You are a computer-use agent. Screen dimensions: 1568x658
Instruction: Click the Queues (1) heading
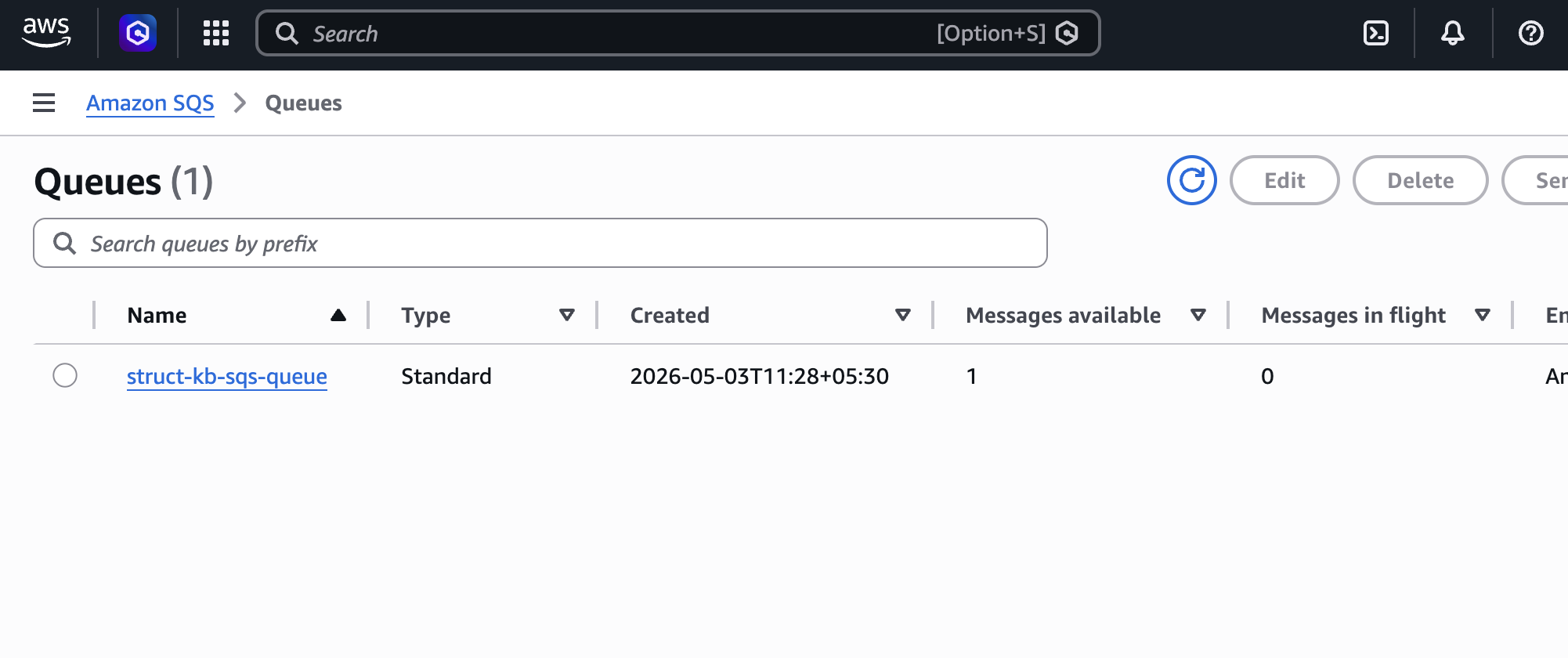[124, 182]
